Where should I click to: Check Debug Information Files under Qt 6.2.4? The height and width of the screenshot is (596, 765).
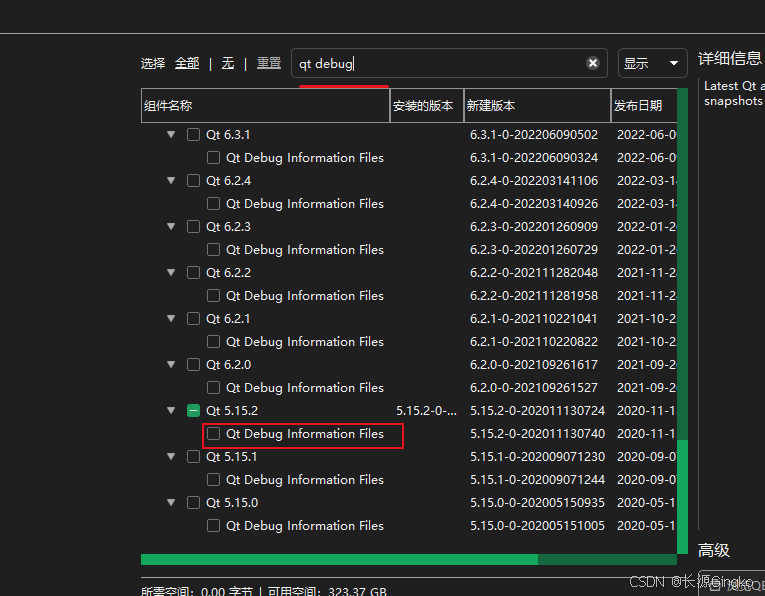(213, 203)
